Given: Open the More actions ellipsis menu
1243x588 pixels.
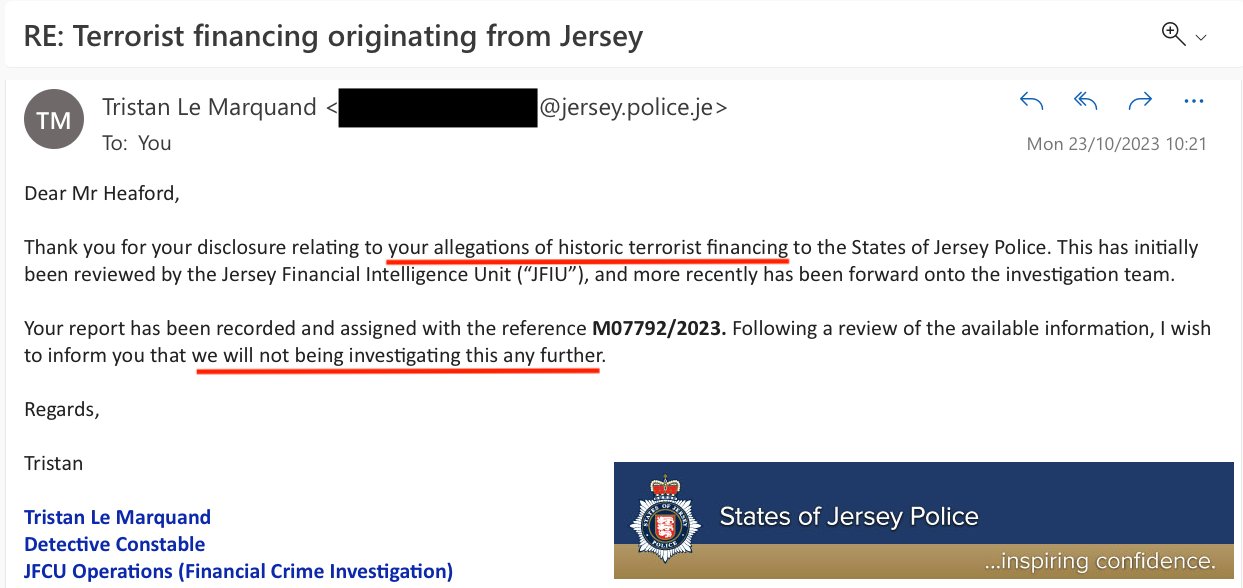Looking at the screenshot, I should [x=1193, y=101].
